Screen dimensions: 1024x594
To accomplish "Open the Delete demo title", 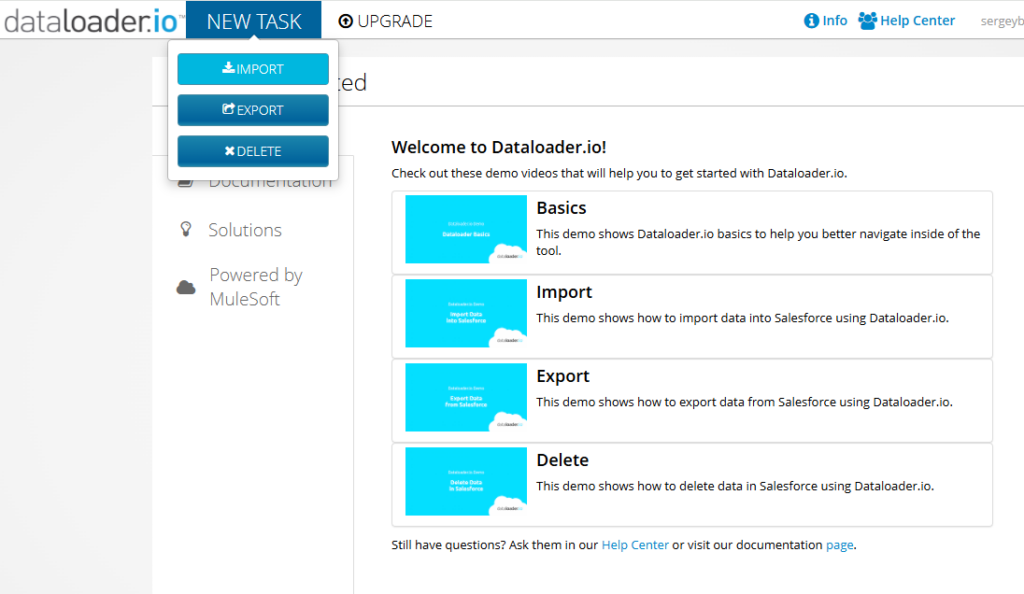I will pos(562,461).
